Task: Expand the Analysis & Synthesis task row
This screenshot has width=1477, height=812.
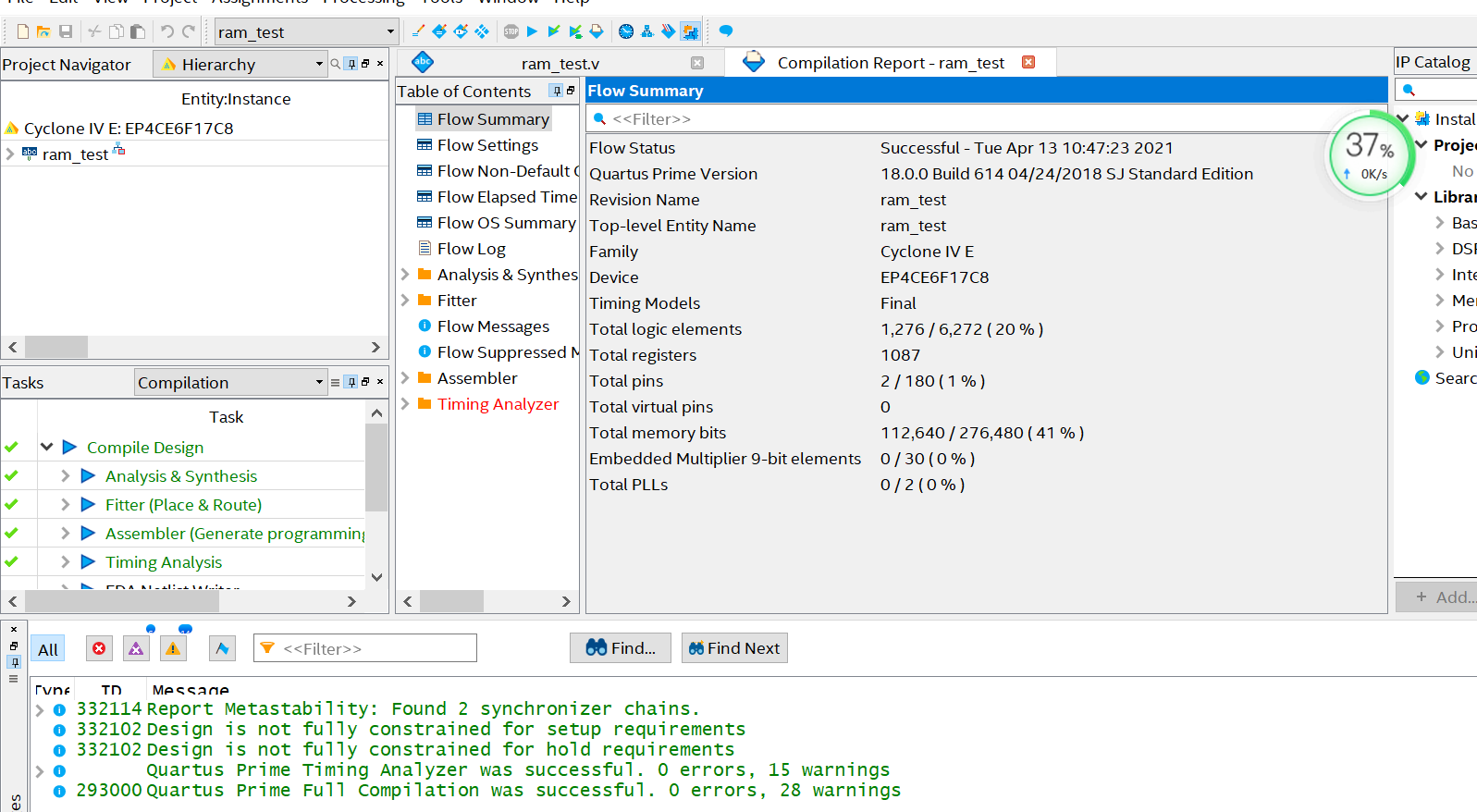Action: (65, 475)
